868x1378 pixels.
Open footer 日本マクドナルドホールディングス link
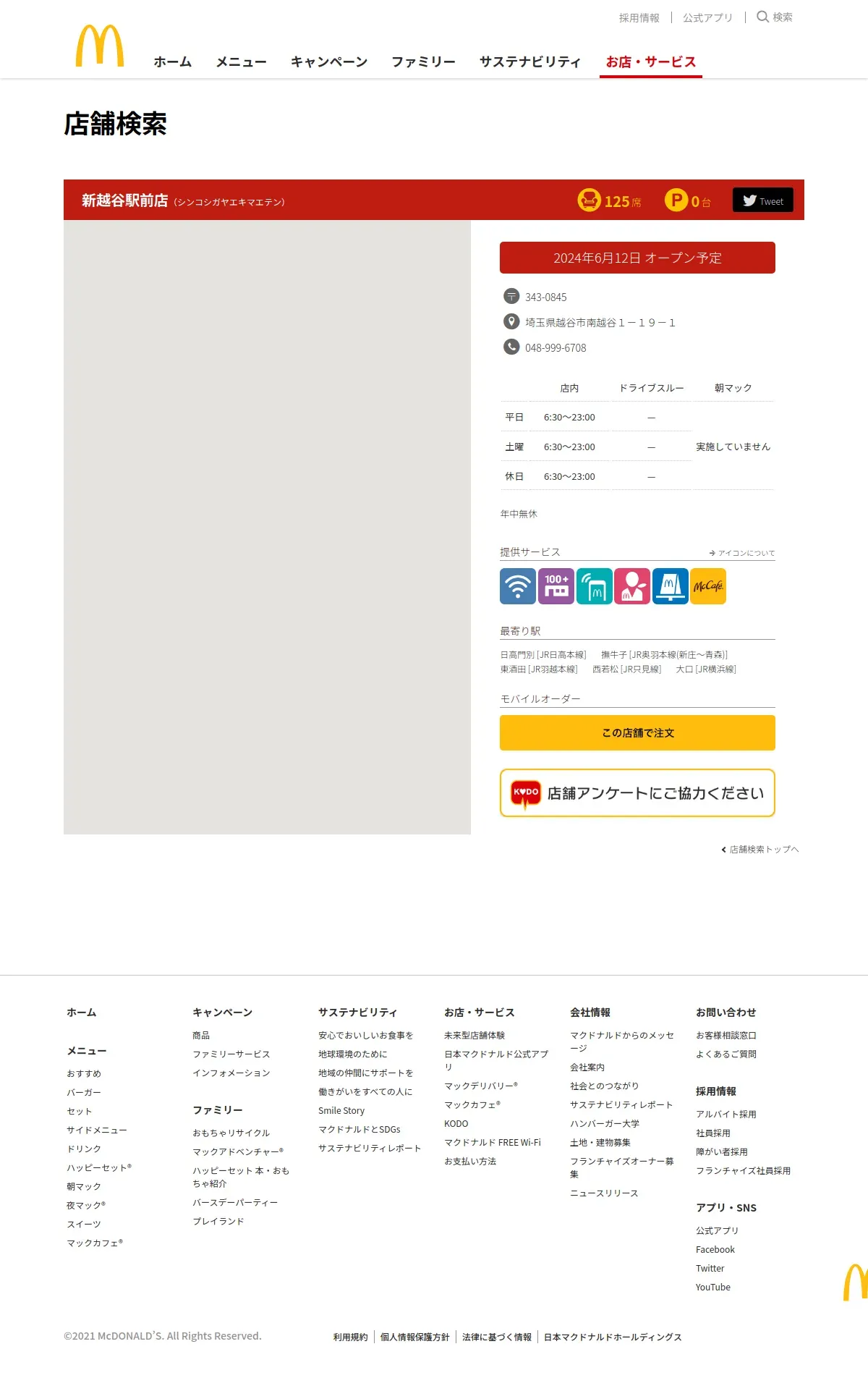pos(613,1337)
